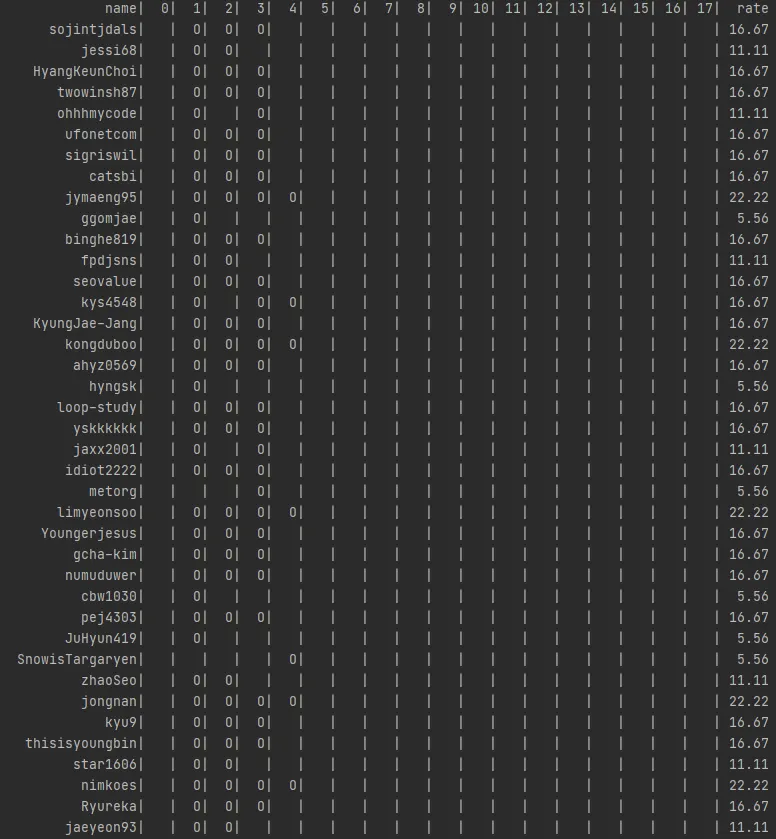Click the column 4 mark for SnowisTargaryen
The image size is (776, 839).
(x=293, y=659)
